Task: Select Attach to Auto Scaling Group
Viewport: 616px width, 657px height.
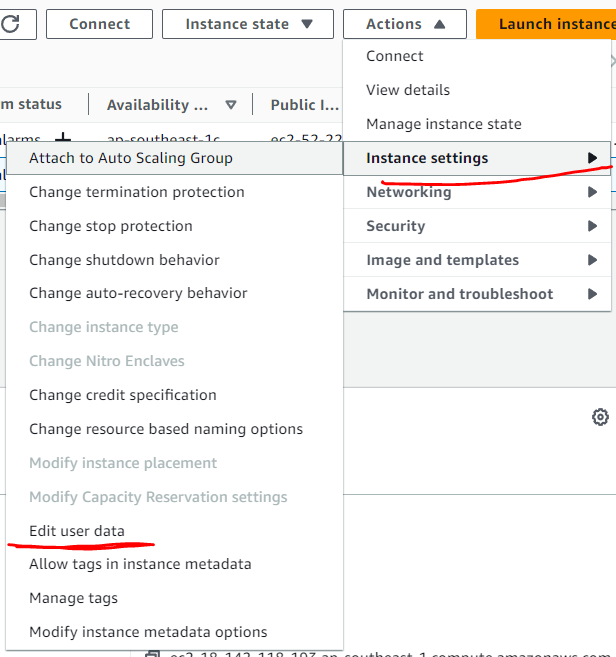Action: [x=174, y=158]
